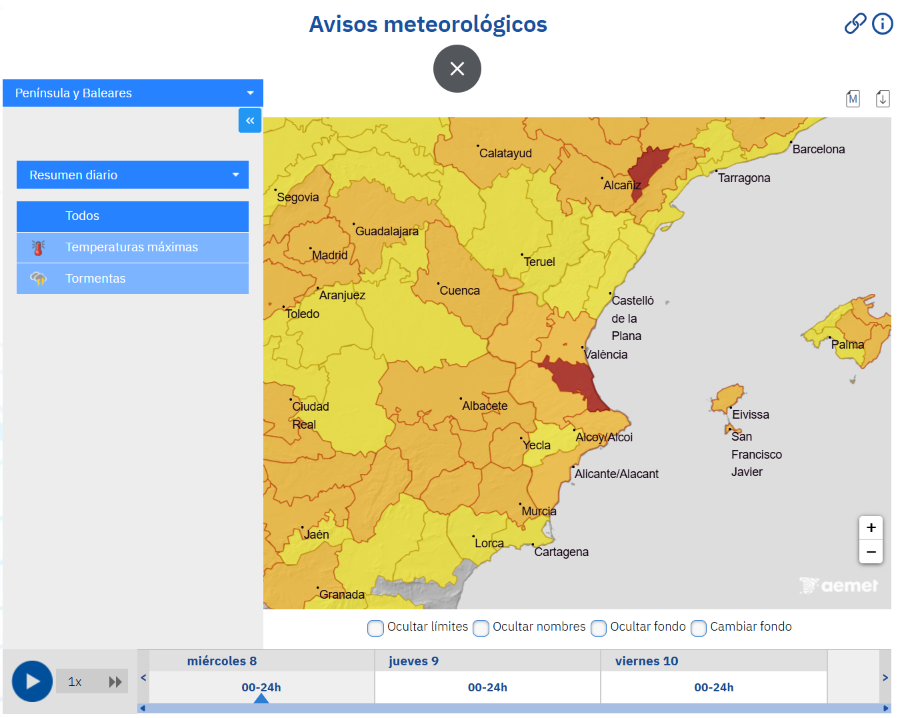Click the Segovia label on the map
The height and width of the screenshot is (718, 900).
click(x=298, y=197)
